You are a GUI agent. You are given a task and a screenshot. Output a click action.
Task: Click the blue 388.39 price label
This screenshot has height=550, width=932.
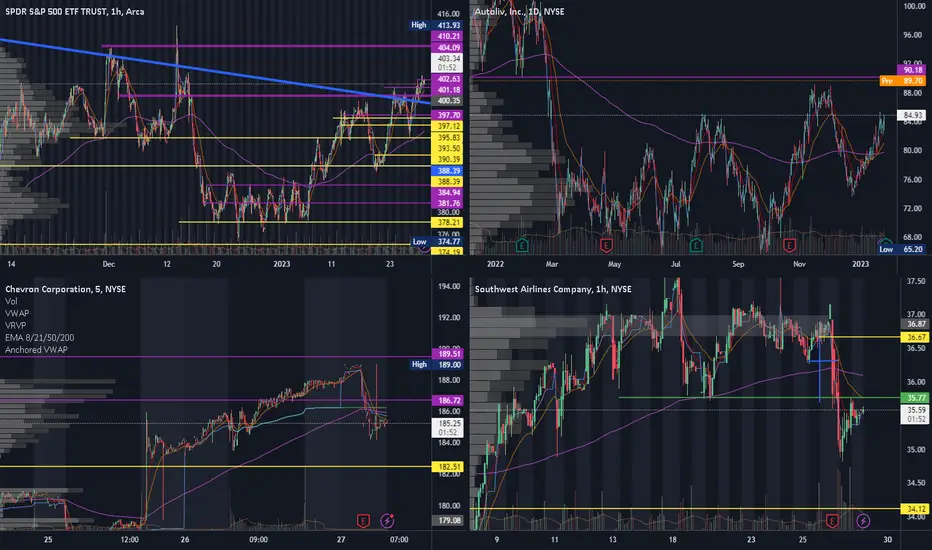(x=448, y=171)
